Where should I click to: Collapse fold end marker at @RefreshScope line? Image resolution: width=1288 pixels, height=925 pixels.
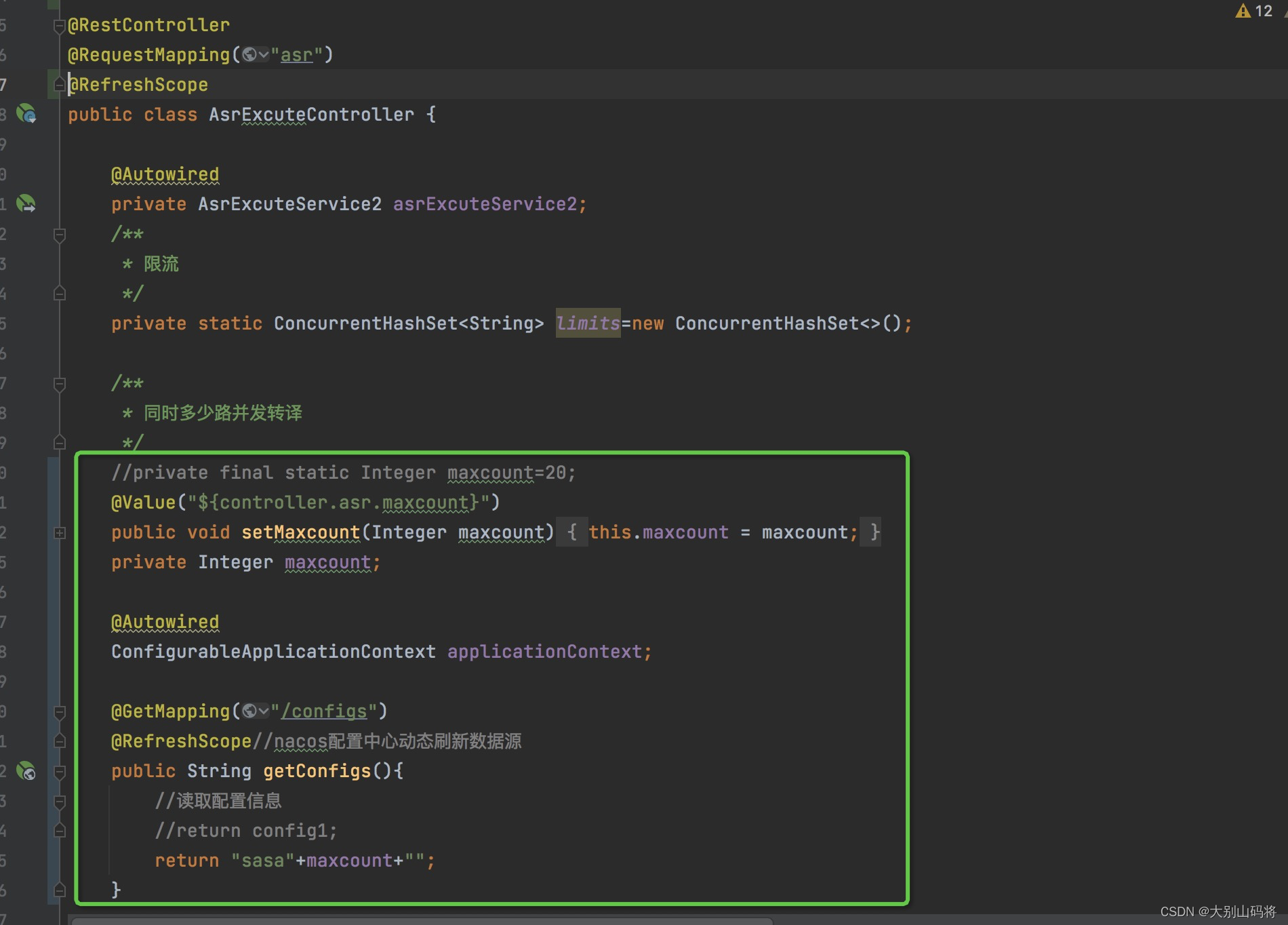[59, 85]
